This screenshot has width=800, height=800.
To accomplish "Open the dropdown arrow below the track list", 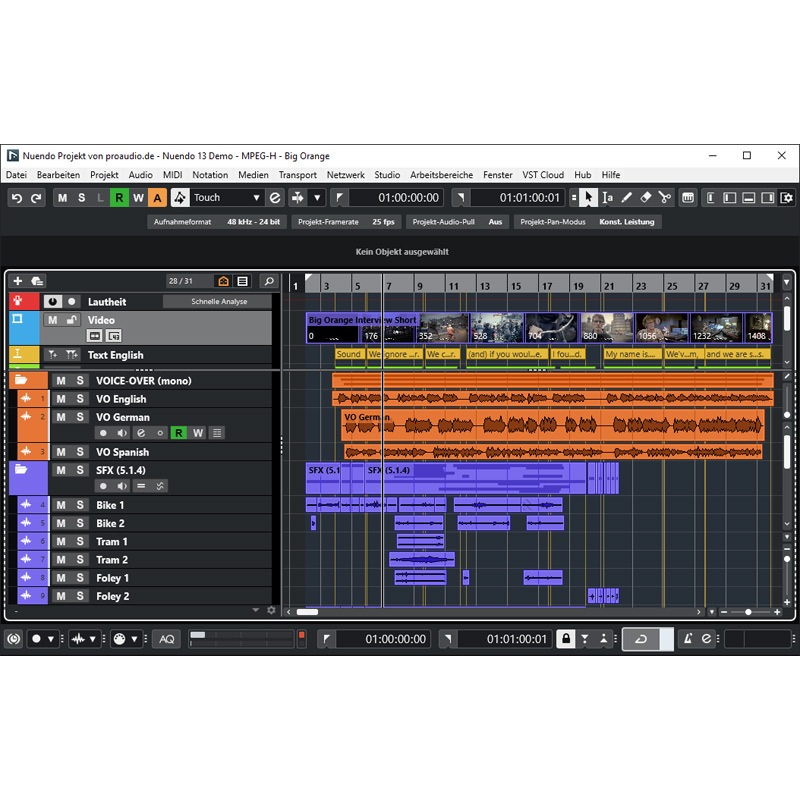I will [x=256, y=610].
